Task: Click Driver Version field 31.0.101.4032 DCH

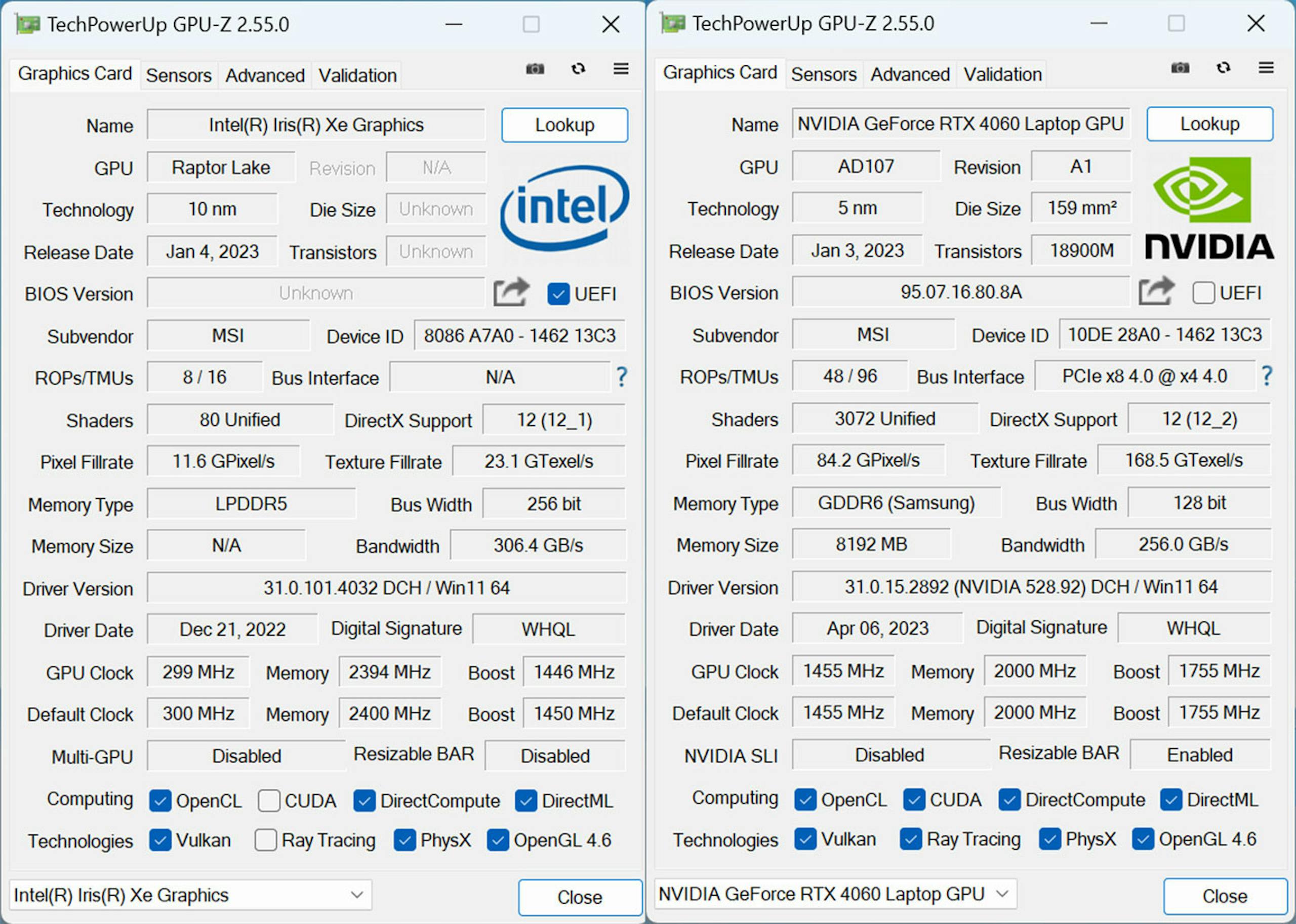Action: [x=386, y=587]
